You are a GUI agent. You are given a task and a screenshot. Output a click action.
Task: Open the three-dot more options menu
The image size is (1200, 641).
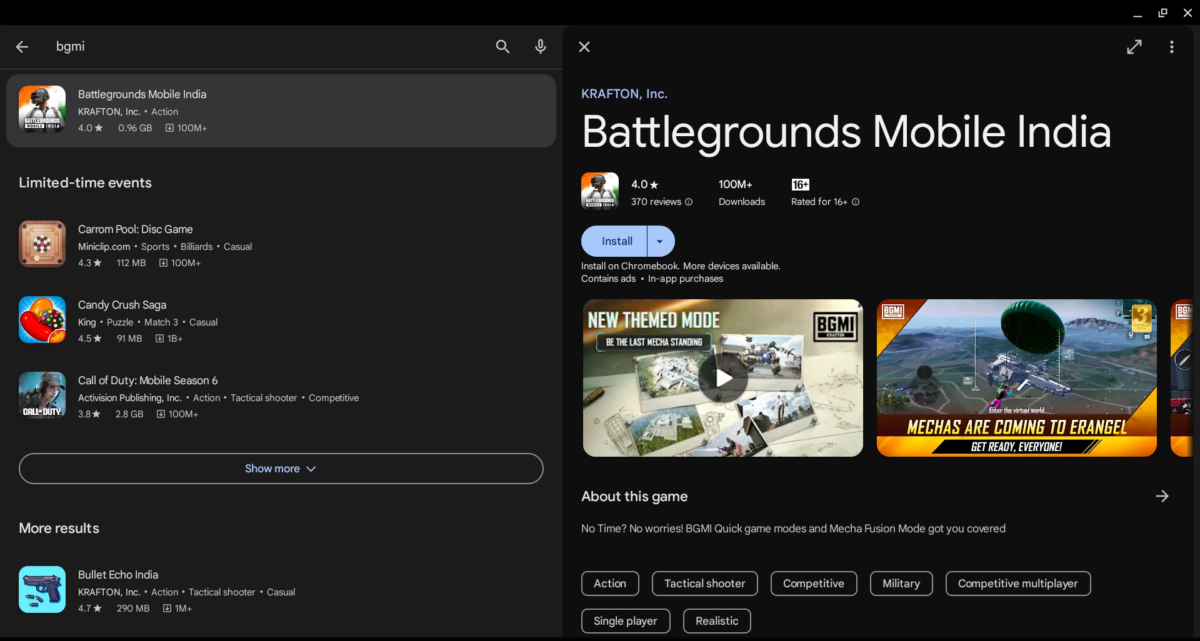(1172, 47)
